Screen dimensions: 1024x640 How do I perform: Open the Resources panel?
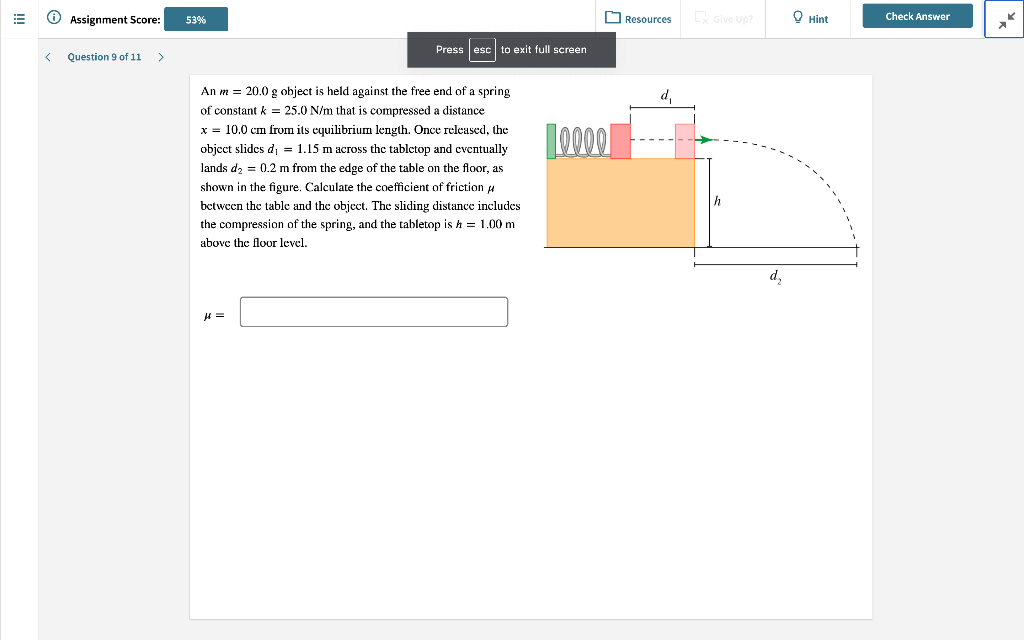coord(639,18)
